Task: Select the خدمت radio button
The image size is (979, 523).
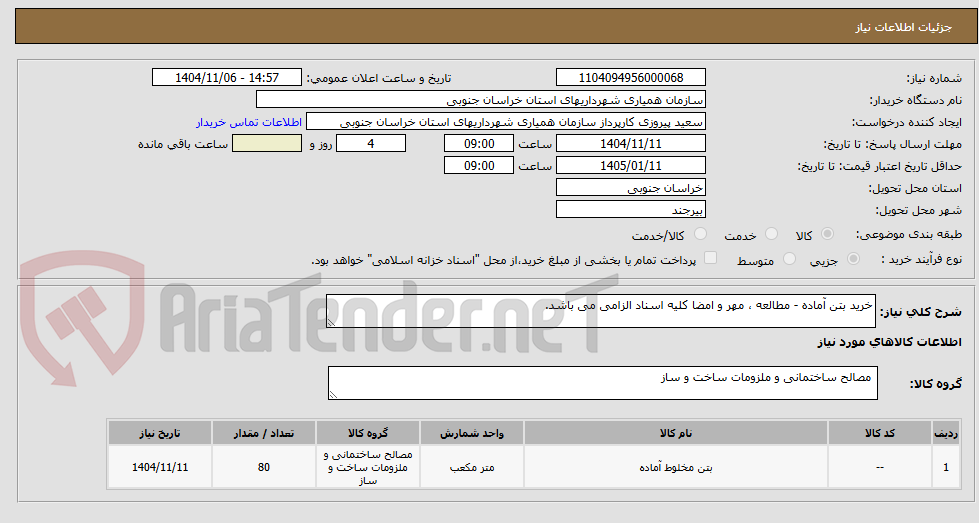Action: click(772, 234)
